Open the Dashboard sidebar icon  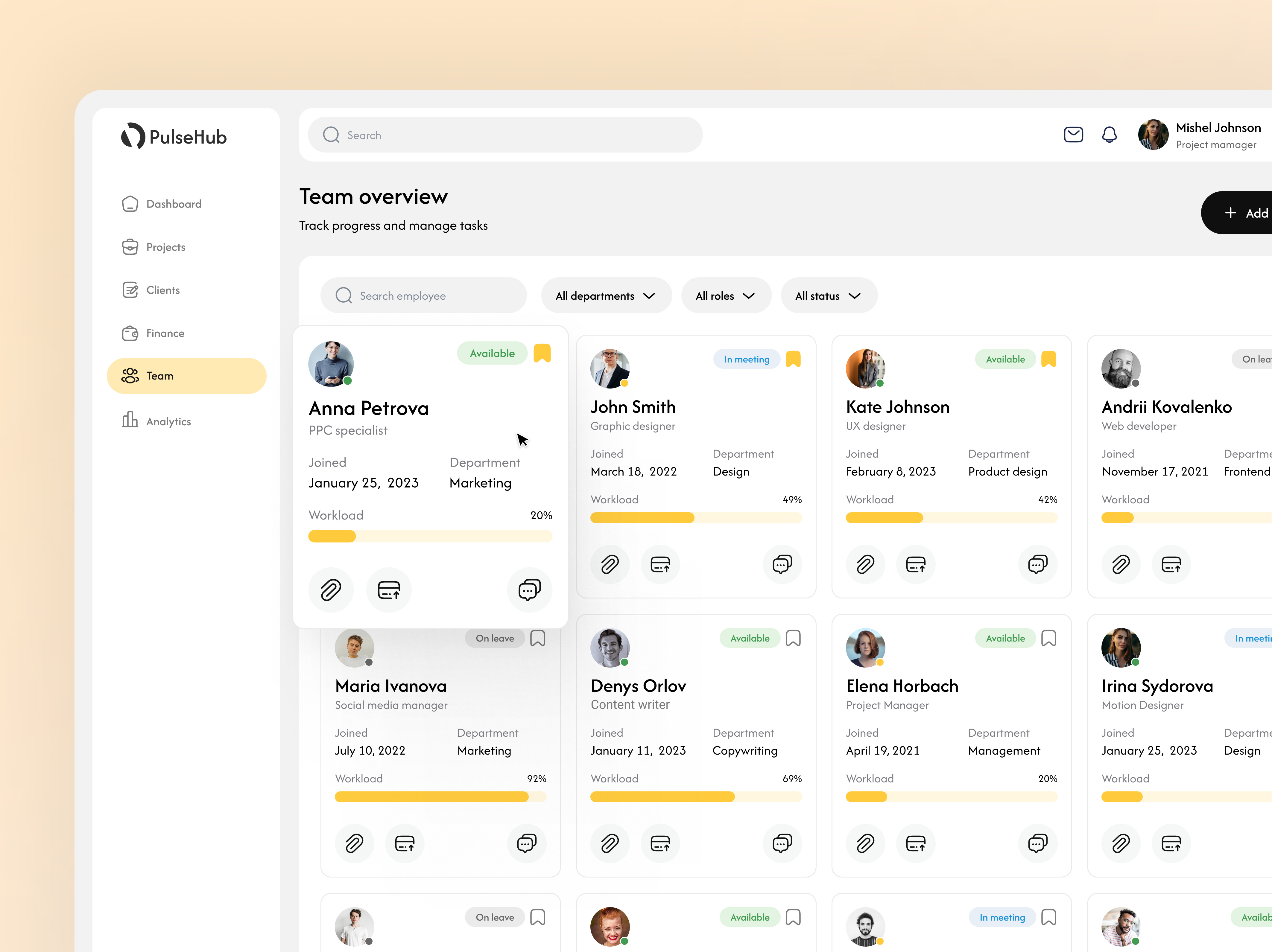[x=130, y=204]
